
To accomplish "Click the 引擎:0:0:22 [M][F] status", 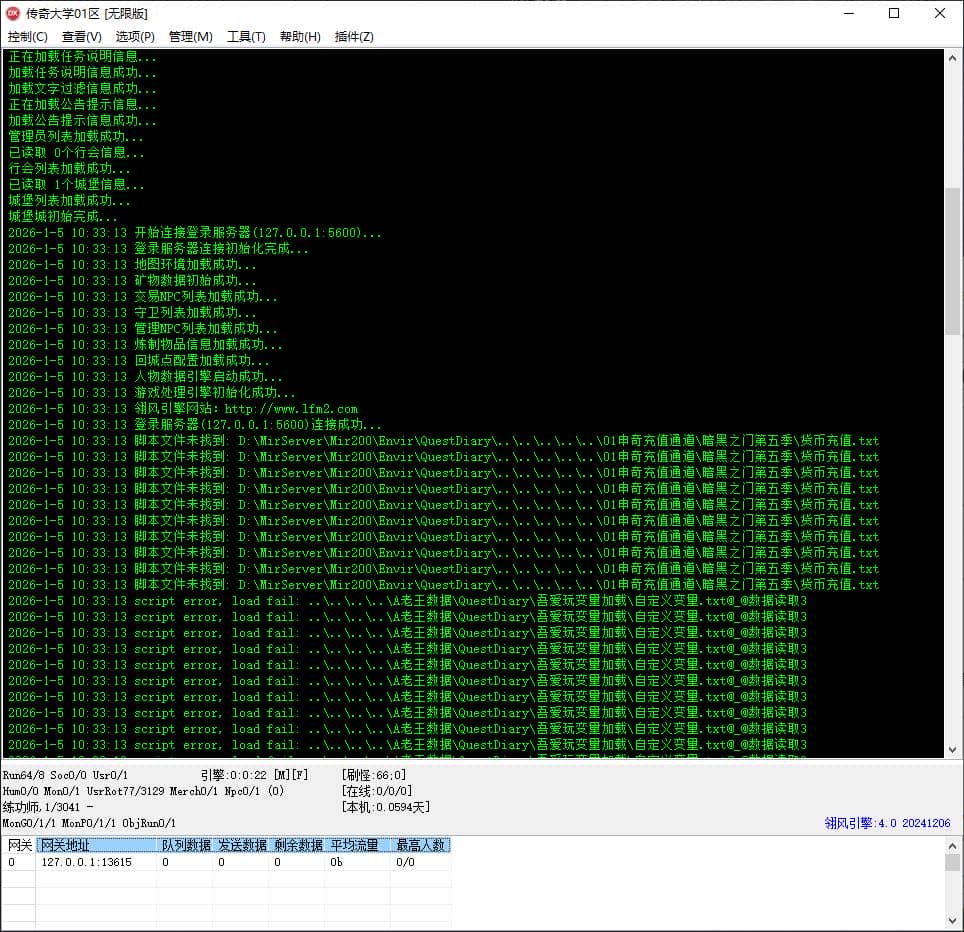I will 255,775.
